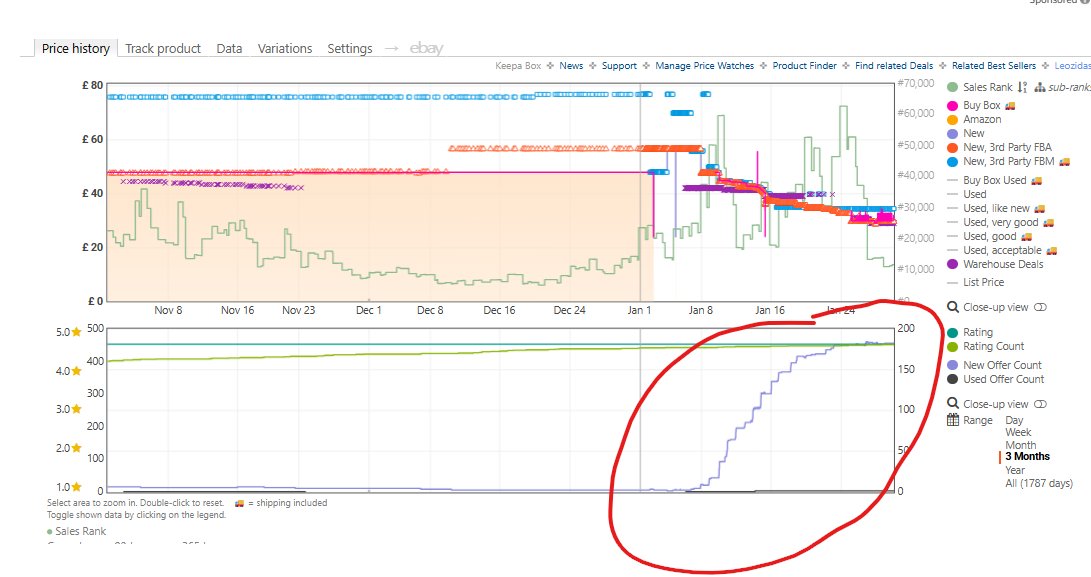
Task: Toggle Amazon orange legend dot
Action: coord(952,120)
